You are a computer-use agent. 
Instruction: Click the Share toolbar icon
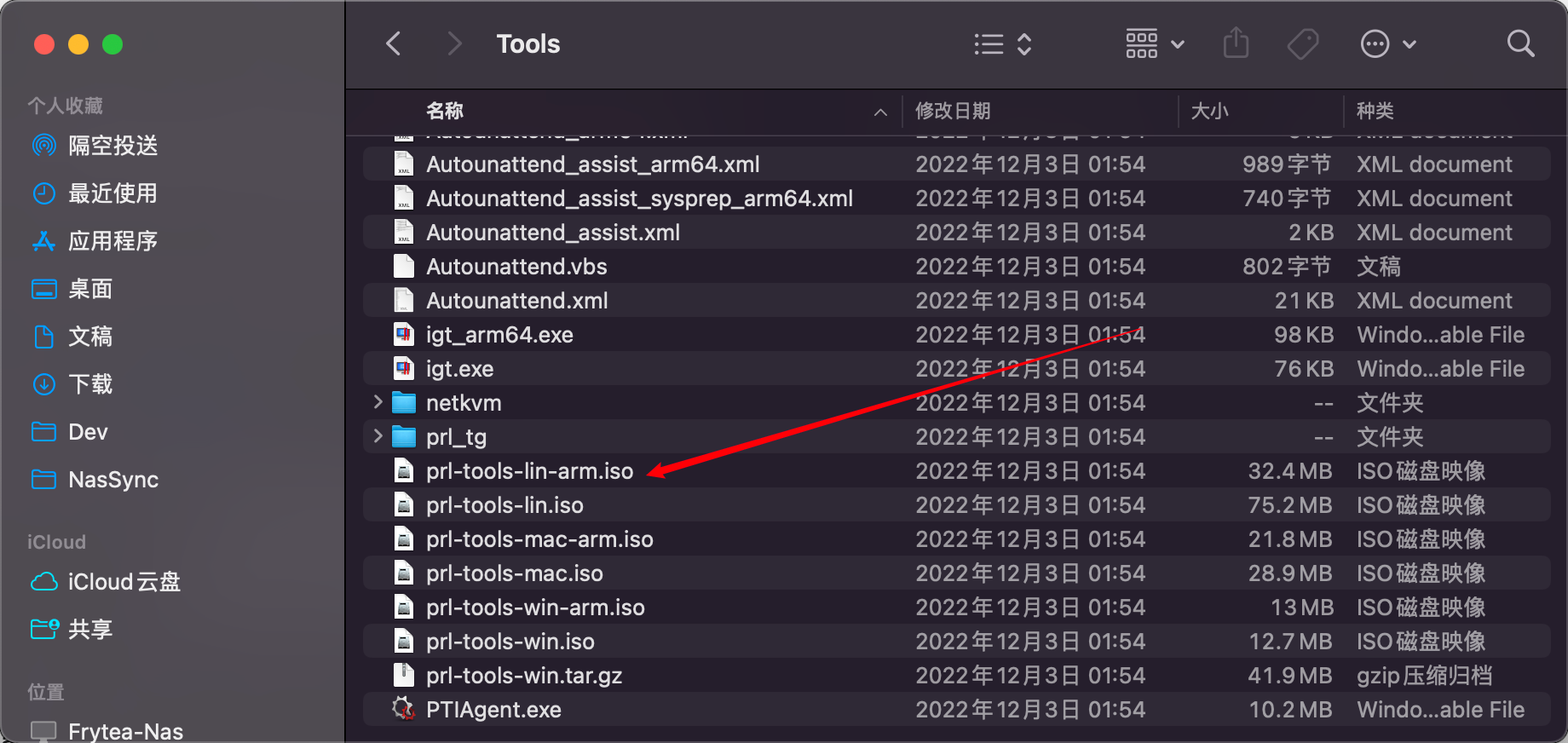pos(1236,43)
